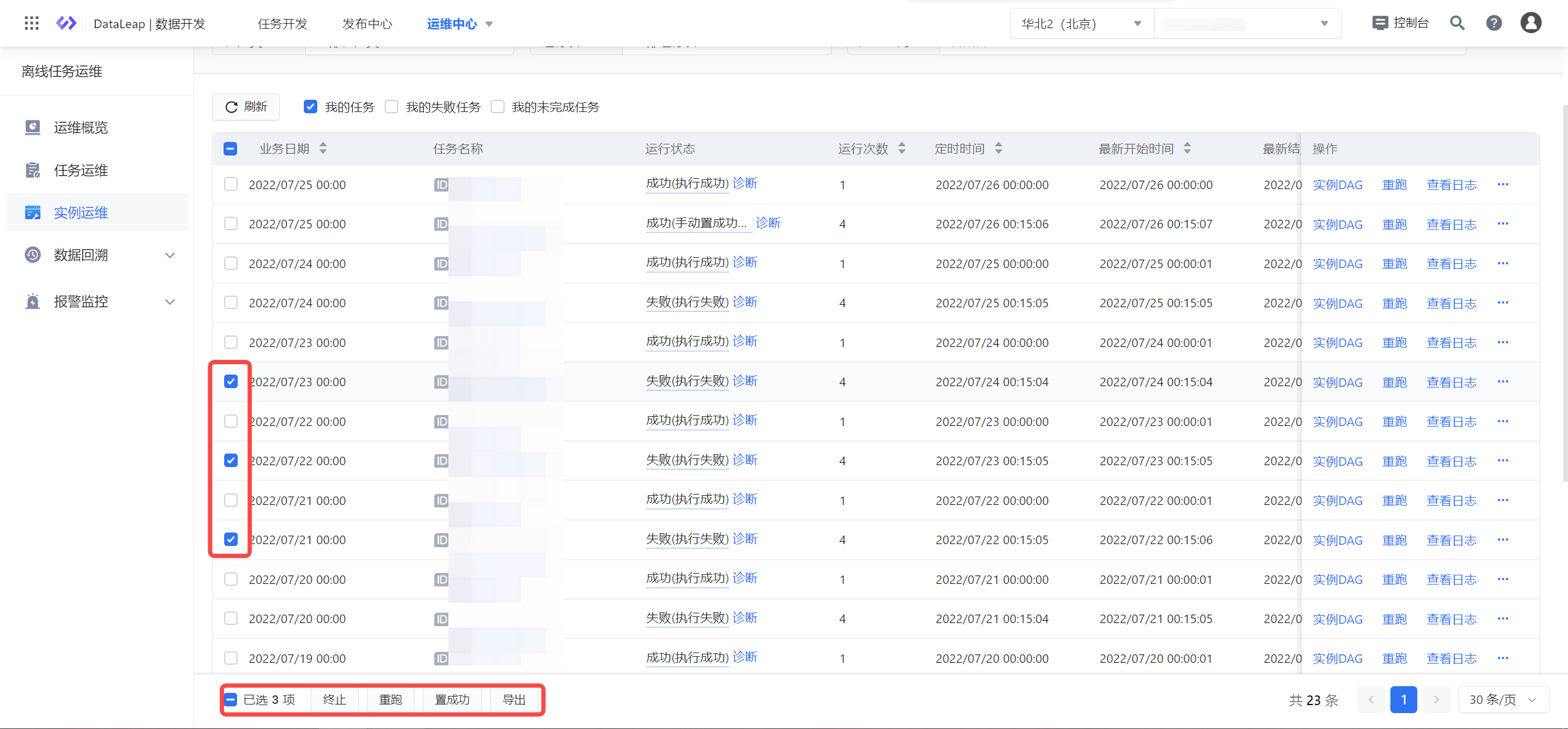Uncheck the failed 2022/07/21 row checkbox
Image resolution: width=1568 pixels, height=729 pixels.
tap(231, 539)
